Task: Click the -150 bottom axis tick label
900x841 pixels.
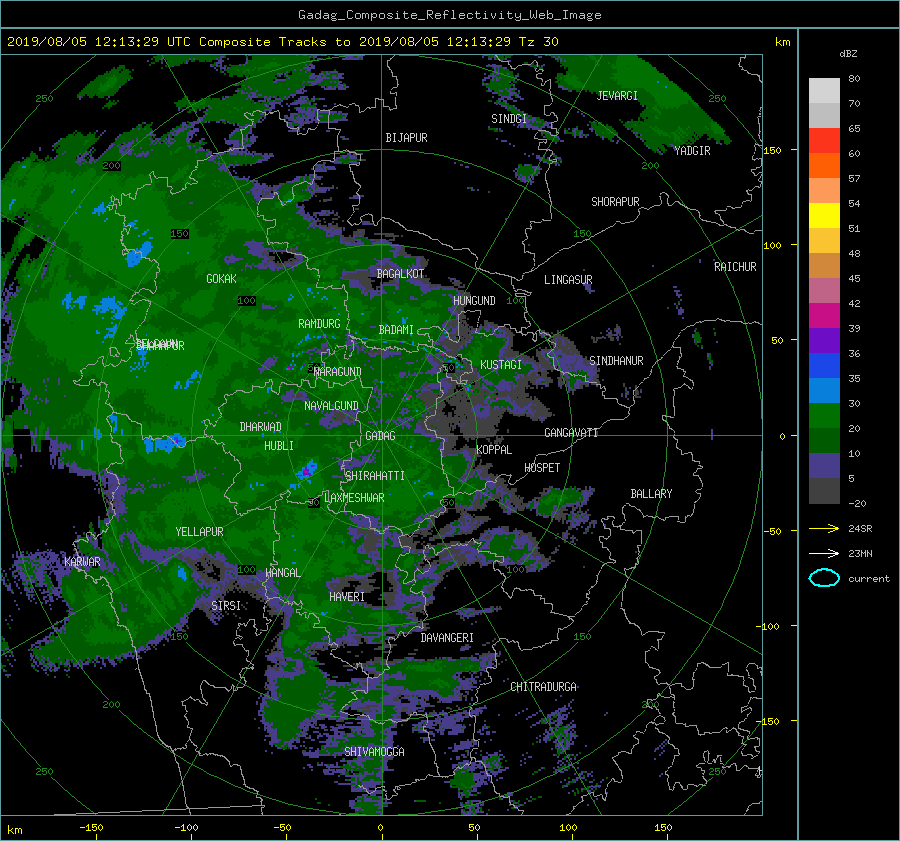Action: tap(91, 828)
